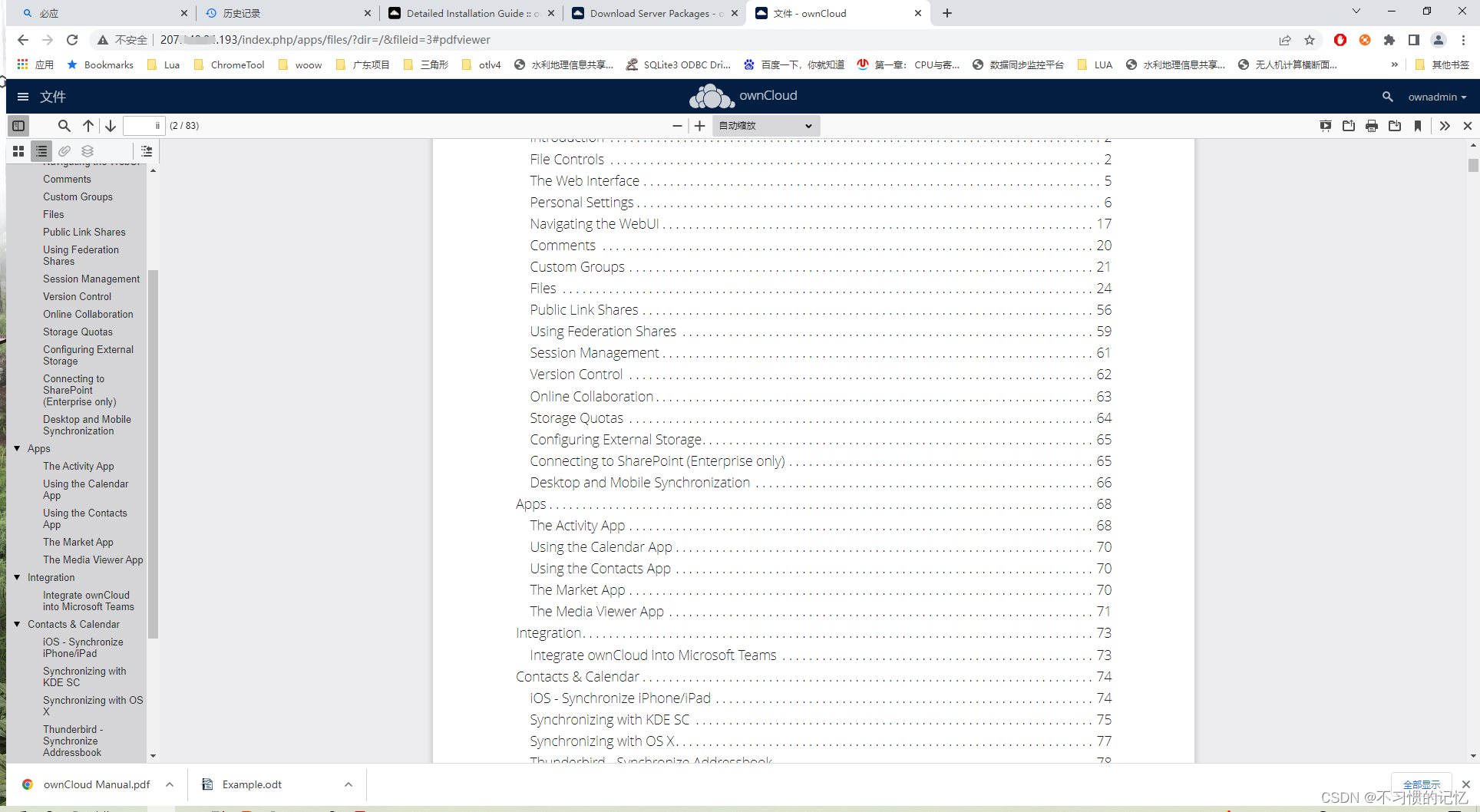Switch to Download Server Packages tab
1480x812 pixels.
click(x=655, y=13)
